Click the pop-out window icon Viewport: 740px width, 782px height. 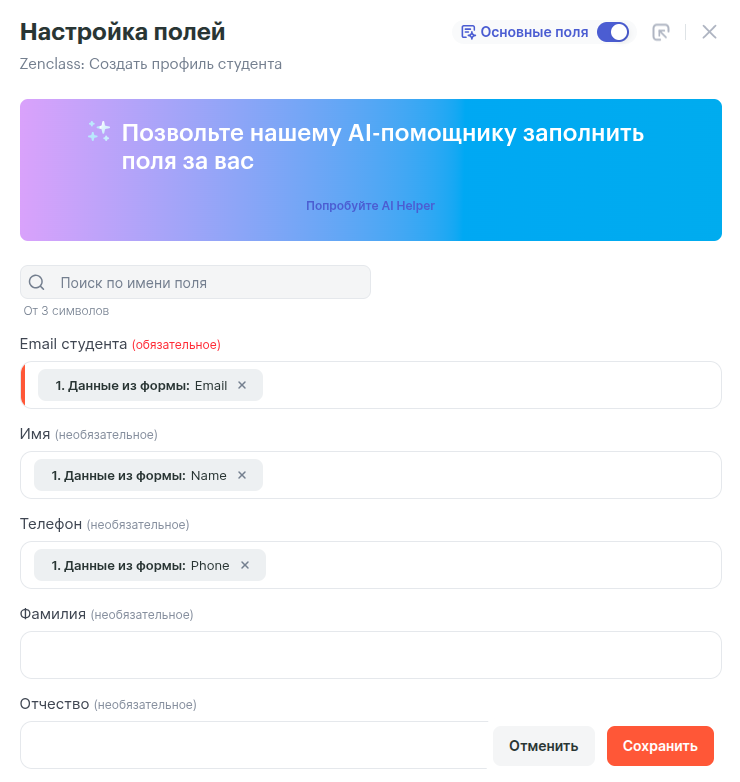click(x=660, y=32)
